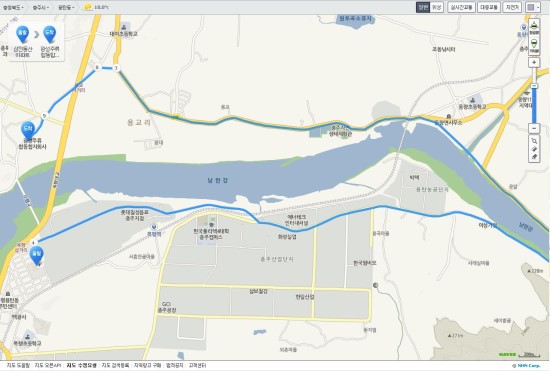
Task: Click the zoom level slider handle
Action: [534, 86]
